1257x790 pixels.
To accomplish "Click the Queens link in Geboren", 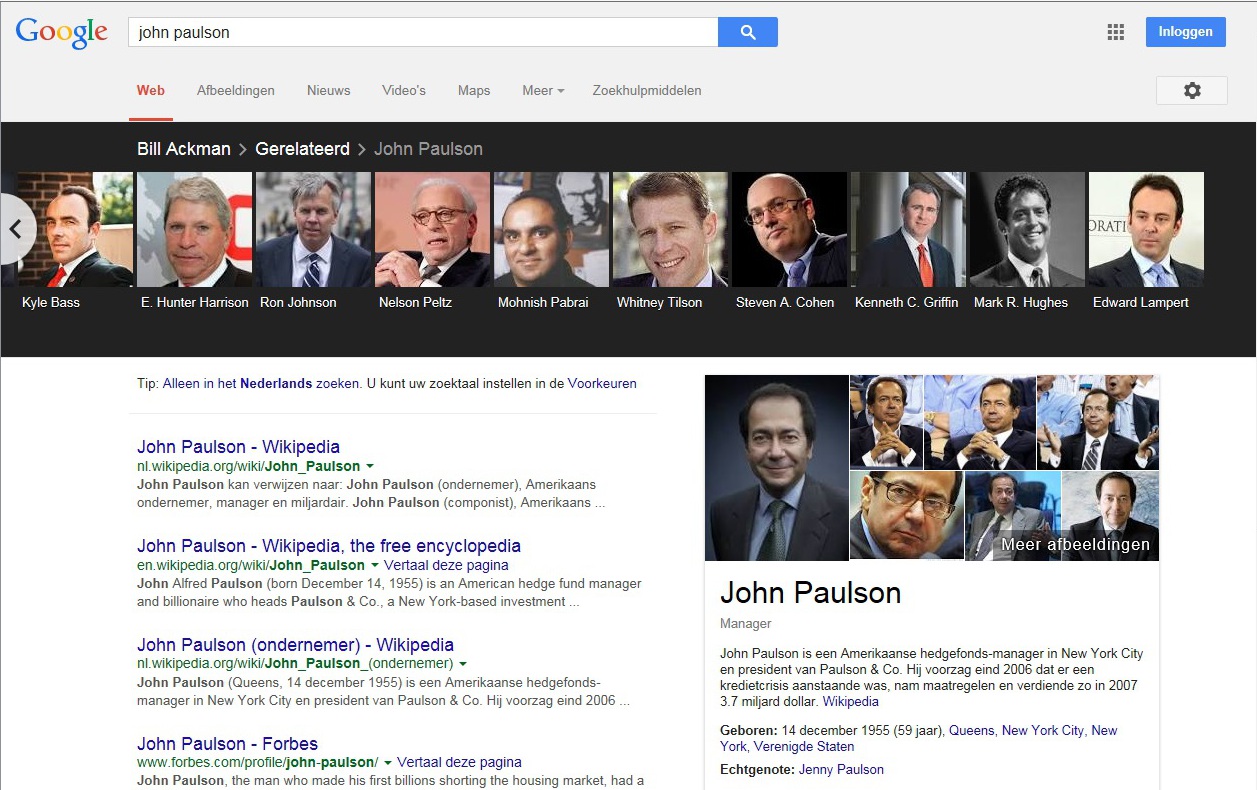I will 971,731.
